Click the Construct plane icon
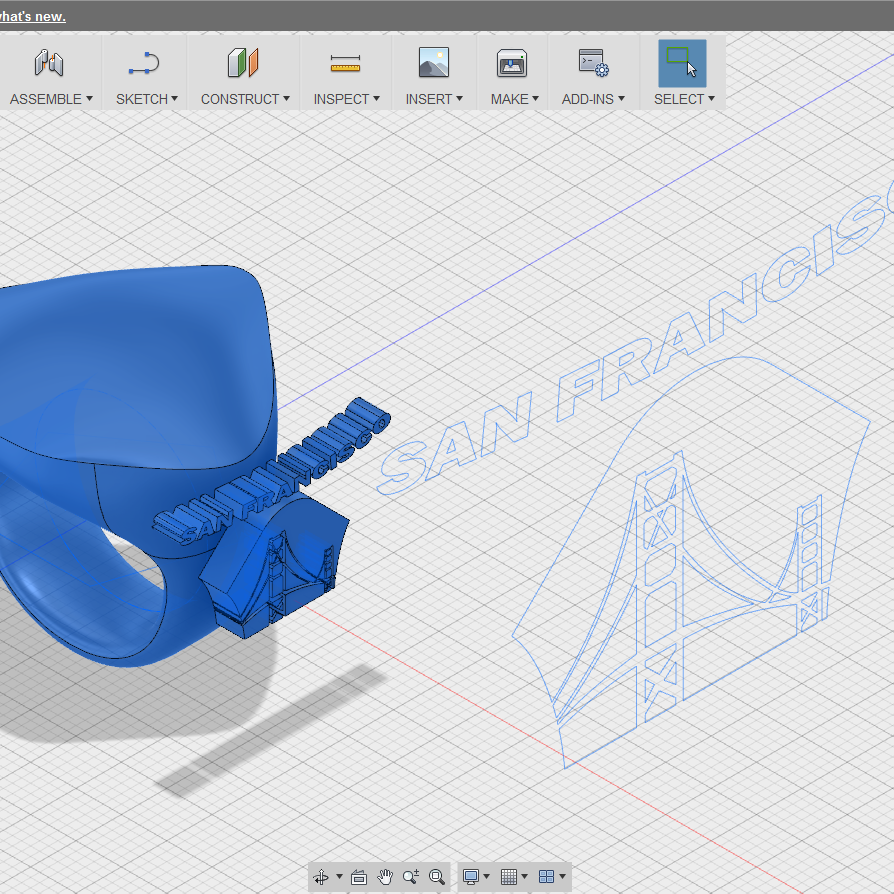This screenshot has height=894, width=894. (243, 63)
